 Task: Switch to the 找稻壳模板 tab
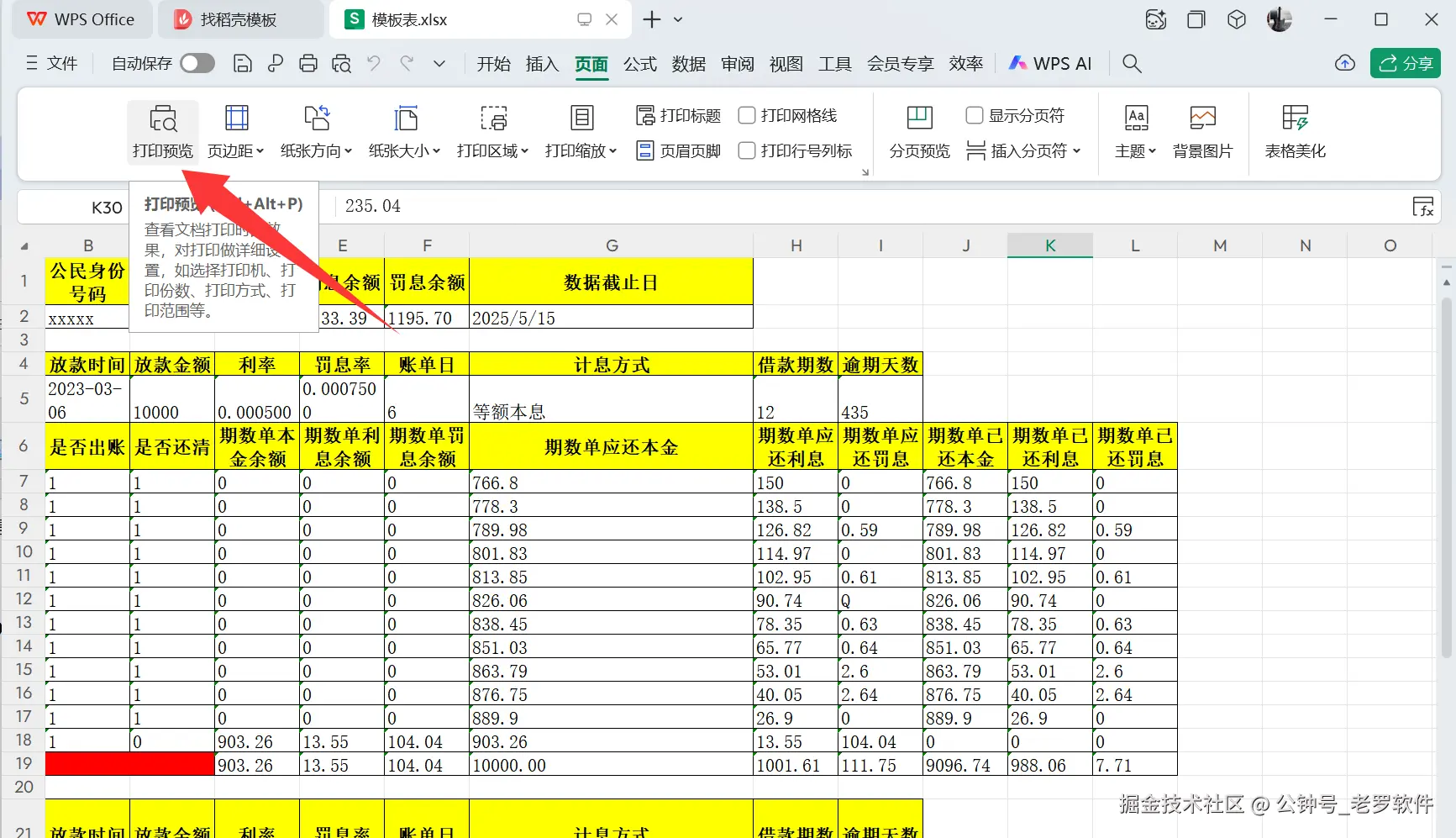click(240, 19)
